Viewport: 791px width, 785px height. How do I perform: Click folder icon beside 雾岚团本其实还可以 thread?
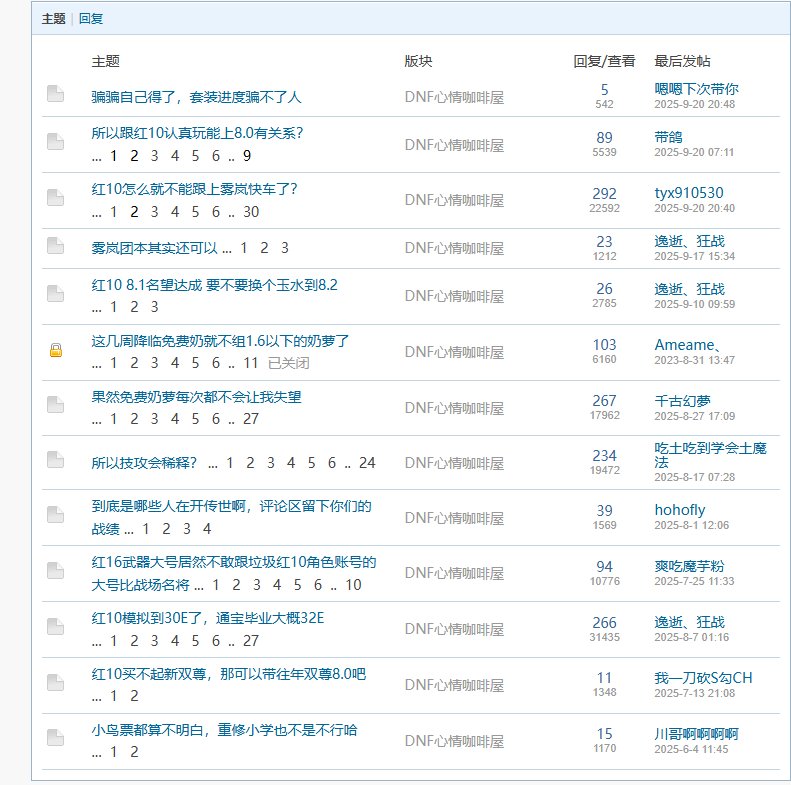[56, 246]
